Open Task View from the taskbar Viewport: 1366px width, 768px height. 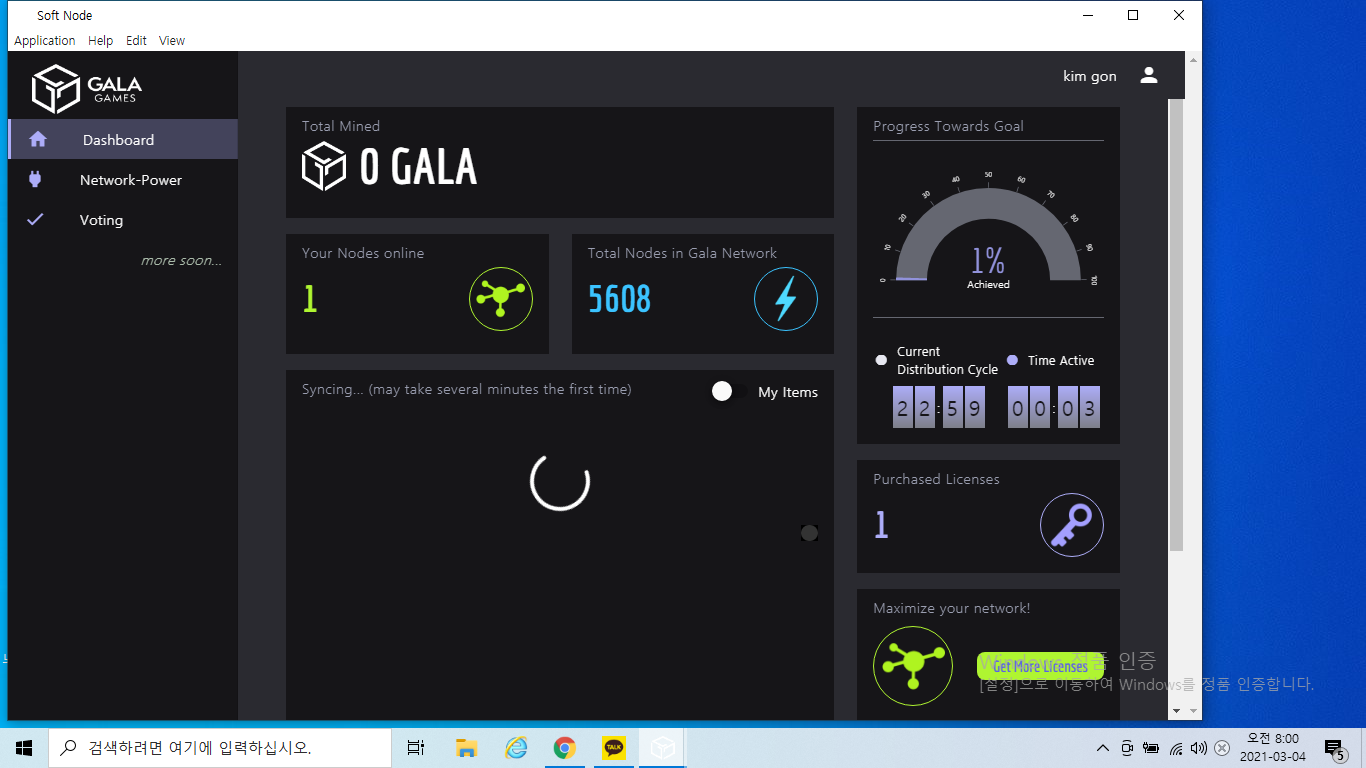[416, 748]
